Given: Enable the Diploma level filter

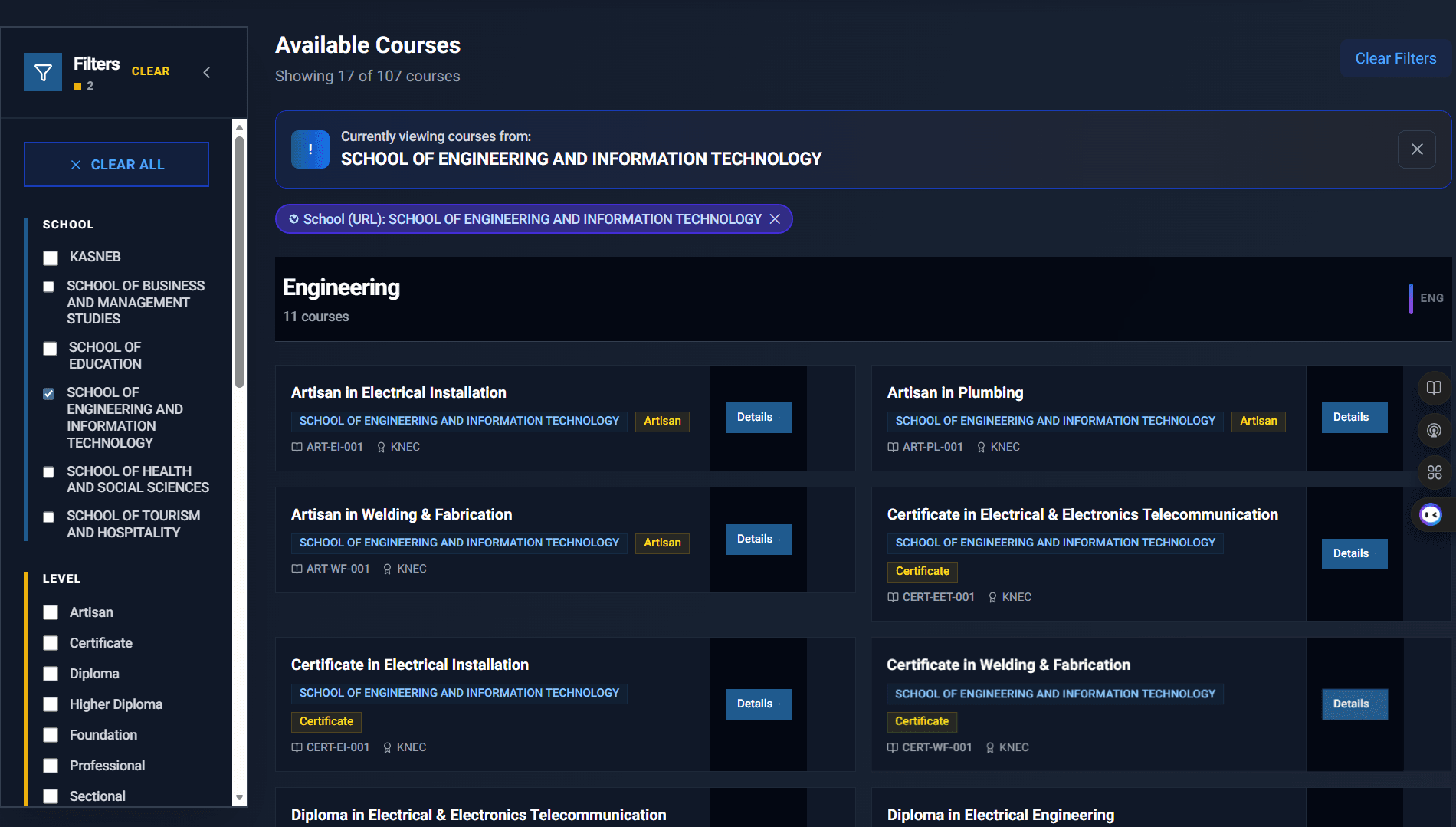Looking at the screenshot, I should tap(51, 674).
